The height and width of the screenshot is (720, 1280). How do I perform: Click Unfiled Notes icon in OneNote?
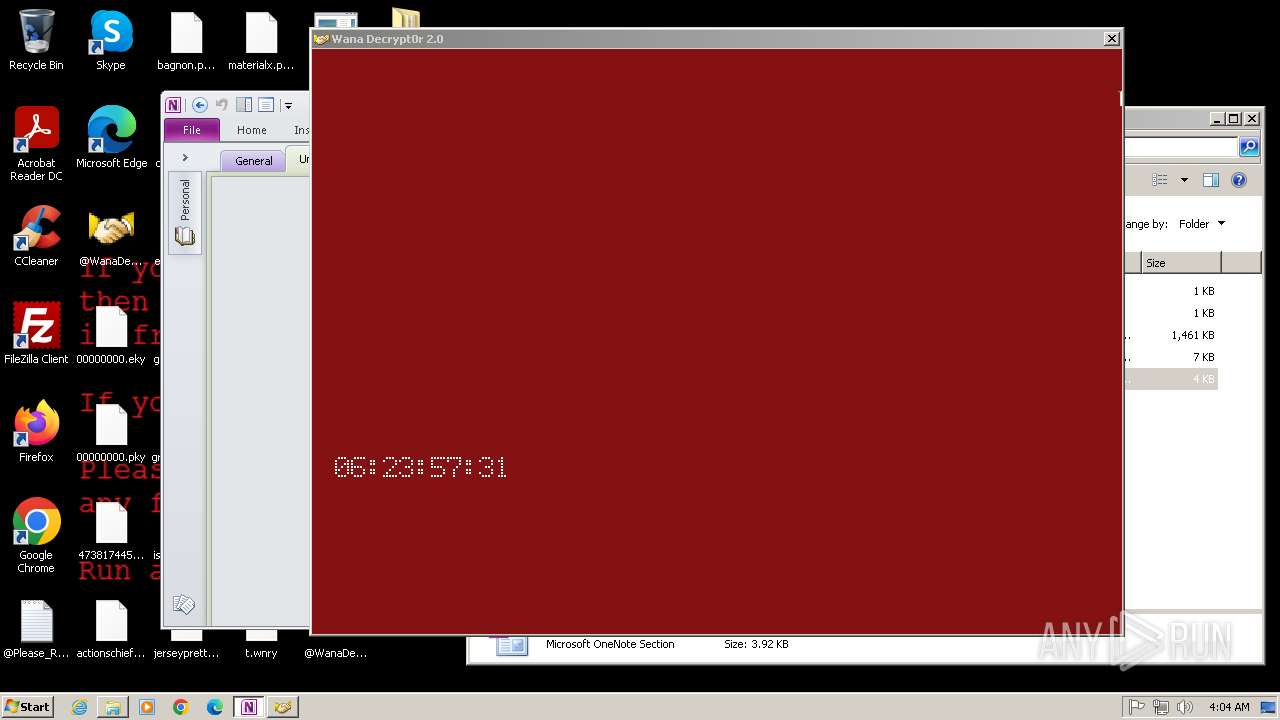[x=183, y=604]
